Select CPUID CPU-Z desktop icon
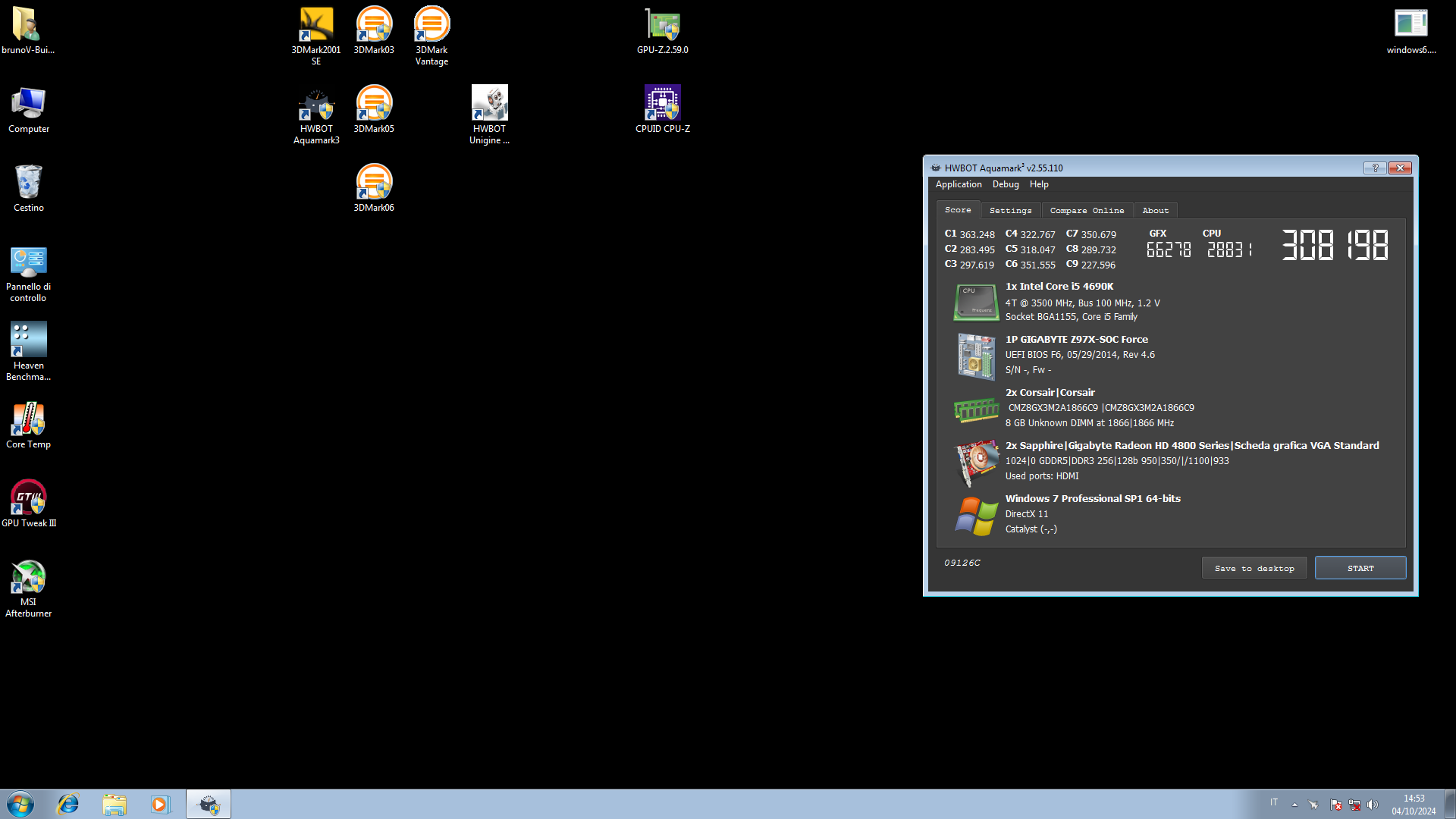Screen dimensions: 1456x819 662,109
